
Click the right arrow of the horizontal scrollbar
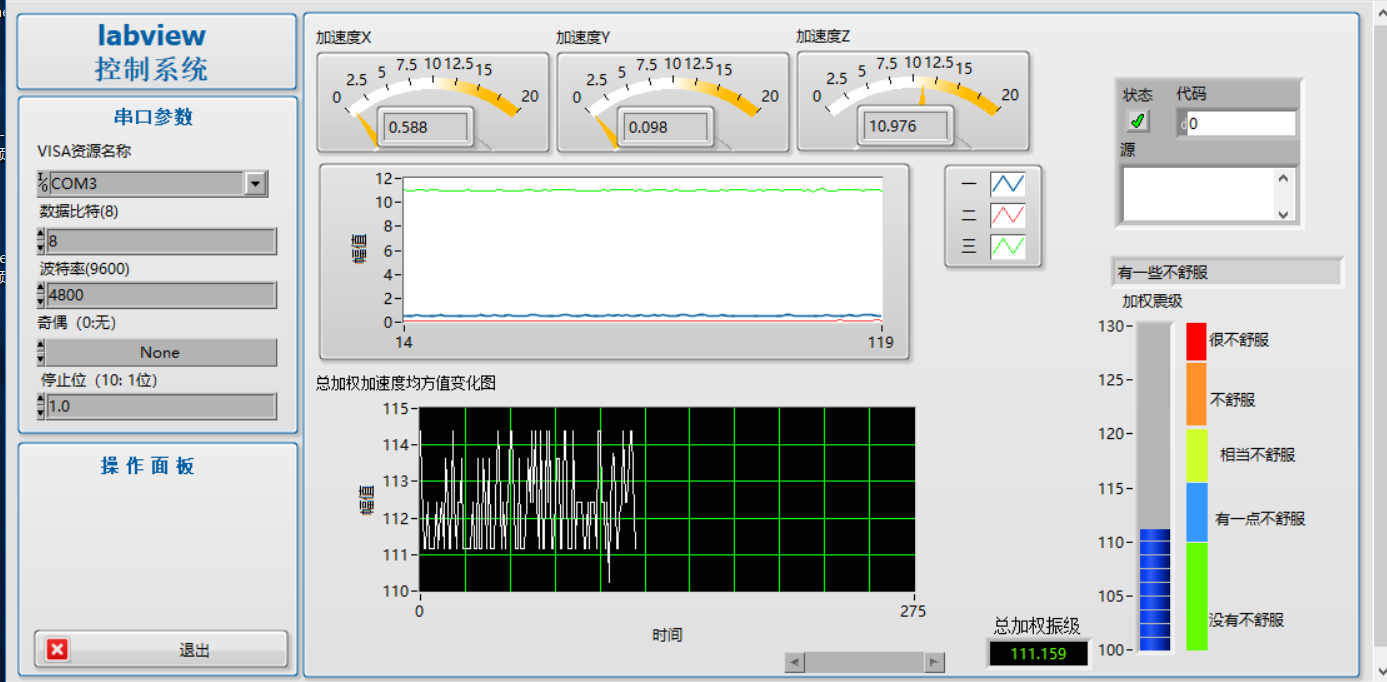934,662
